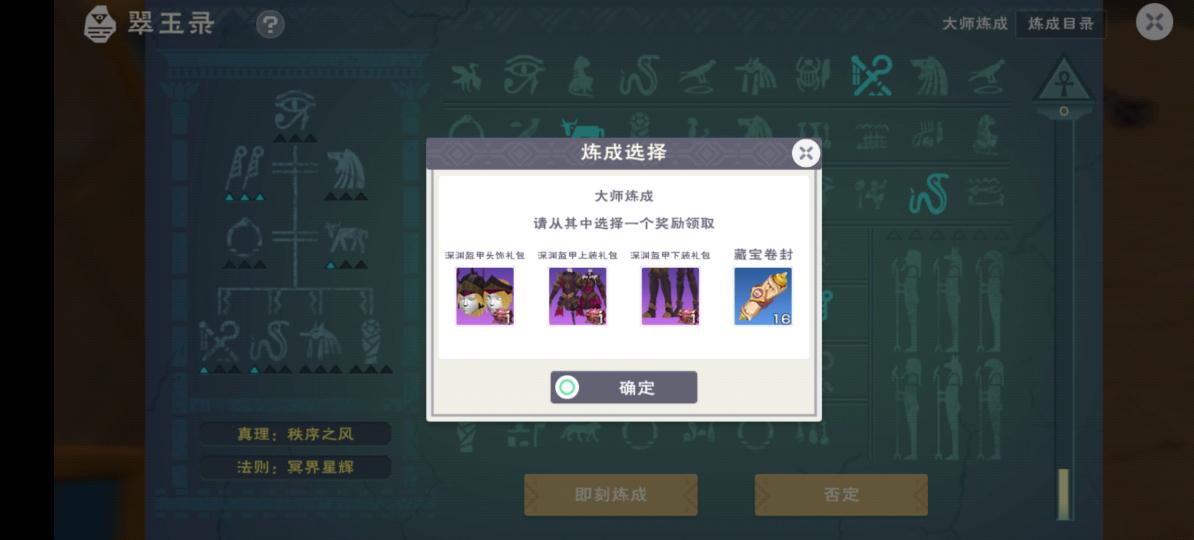This screenshot has width=1194, height=540.
Task: Choose the 深渊盔甲下装礼包 leg armor reward
Action: 670,296
